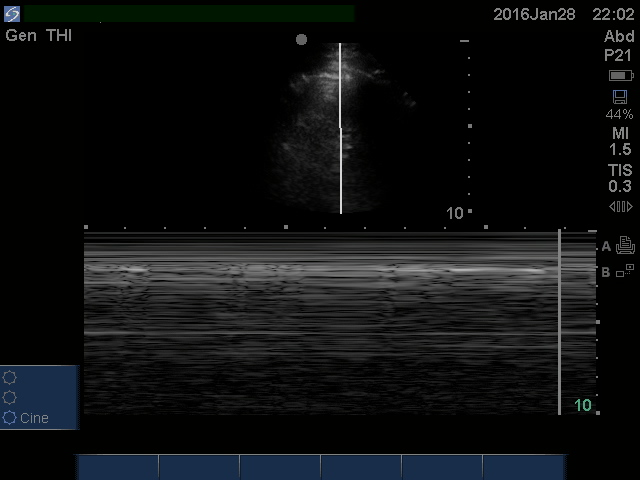Viewport: 640px width, 480px height.
Task: Select the top knob icon in control panel
Action: tap(9, 378)
